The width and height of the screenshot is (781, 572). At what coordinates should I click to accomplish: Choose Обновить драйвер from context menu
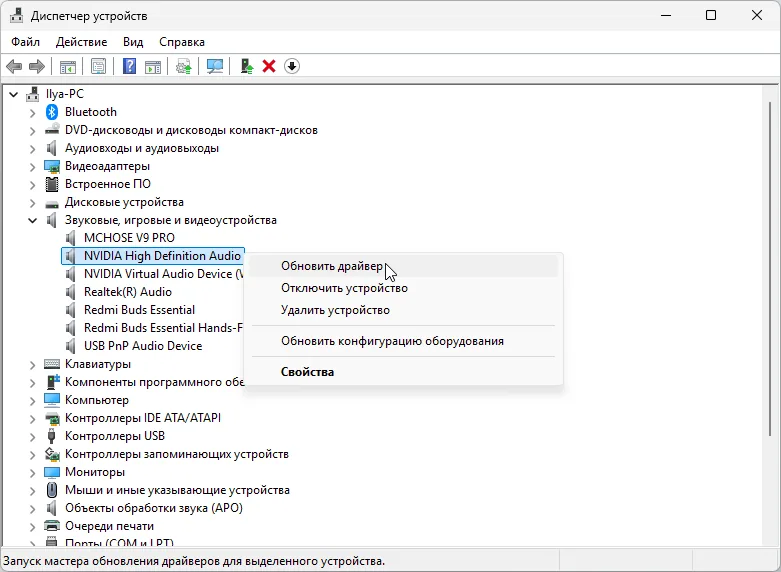pos(402,267)
